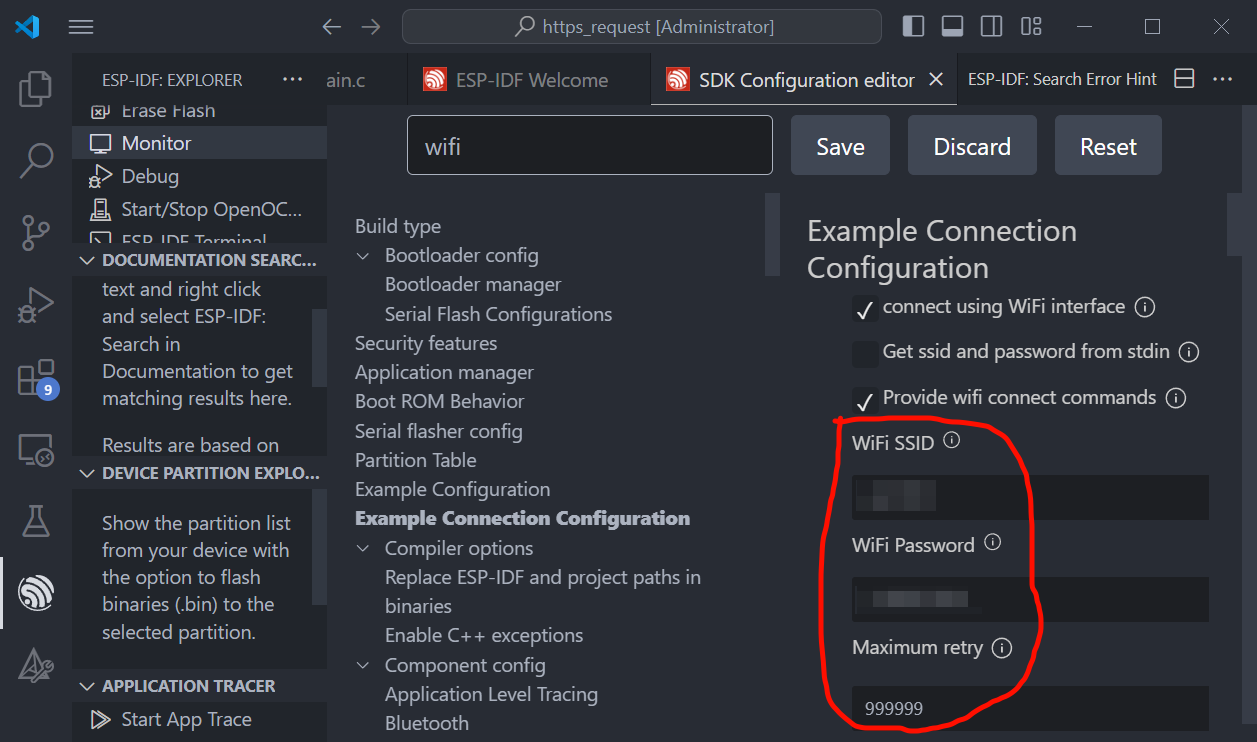Image resolution: width=1257 pixels, height=742 pixels.
Task: Switch to the ESP-IDF Welcome tab
Action: point(530,80)
